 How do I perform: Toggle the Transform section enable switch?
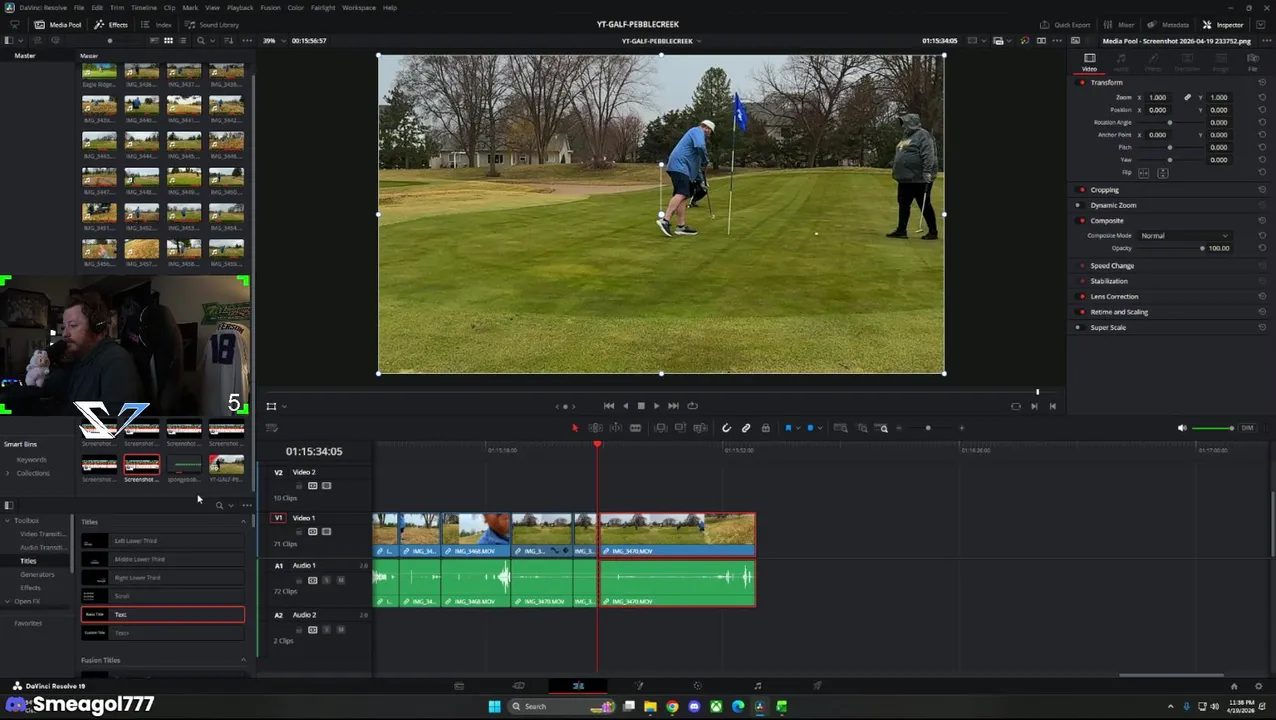[x=1081, y=82]
